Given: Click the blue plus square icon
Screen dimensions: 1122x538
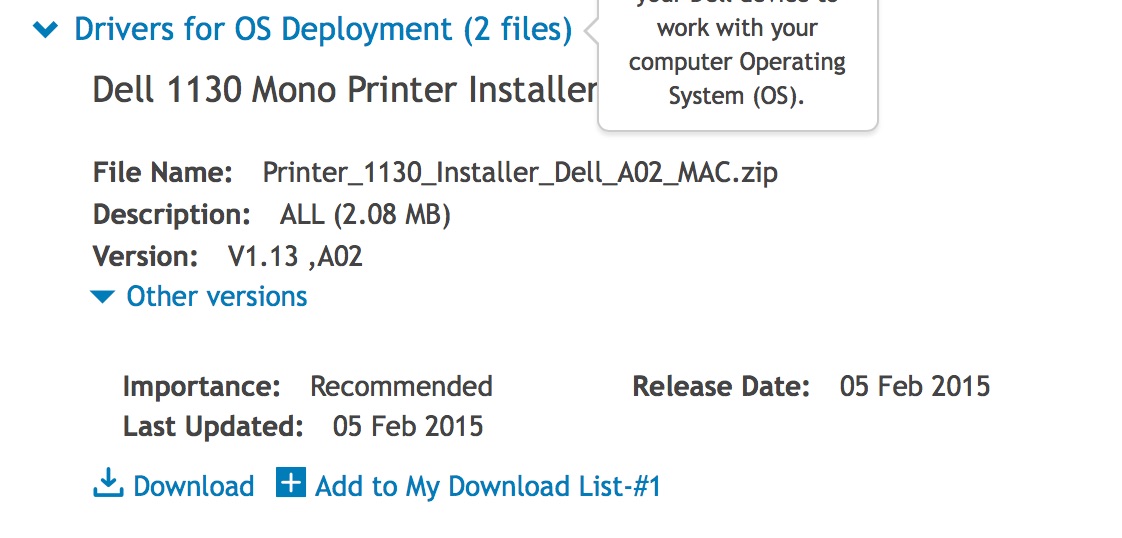Looking at the screenshot, I should (290, 484).
